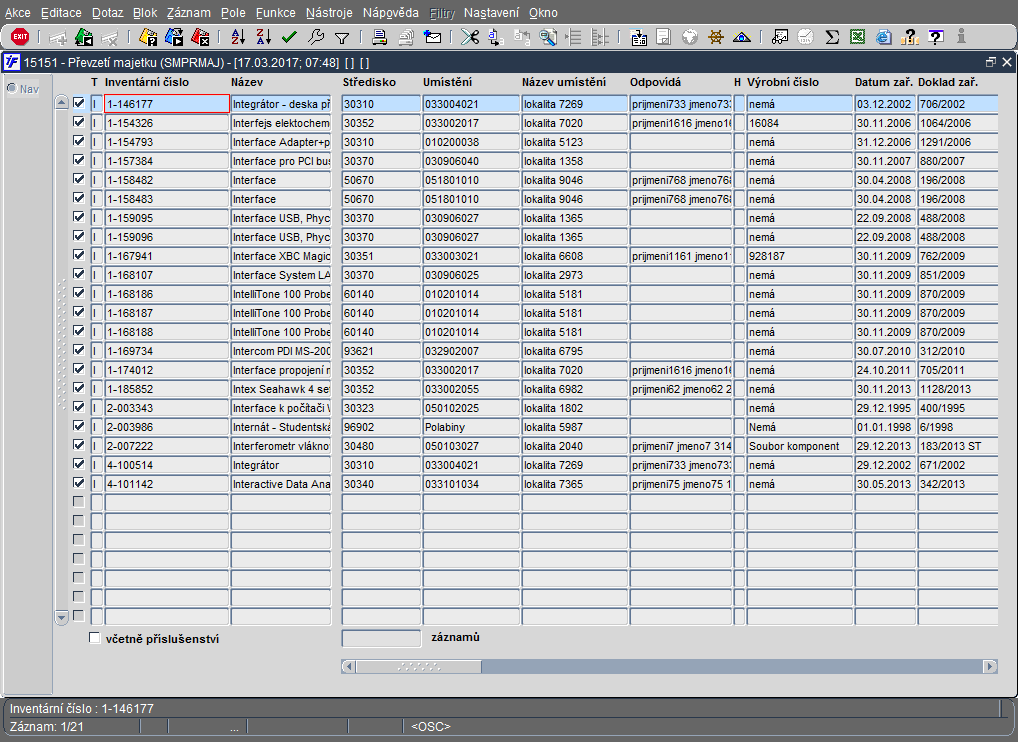Sort ascending with the A-Z icon

[238, 37]
